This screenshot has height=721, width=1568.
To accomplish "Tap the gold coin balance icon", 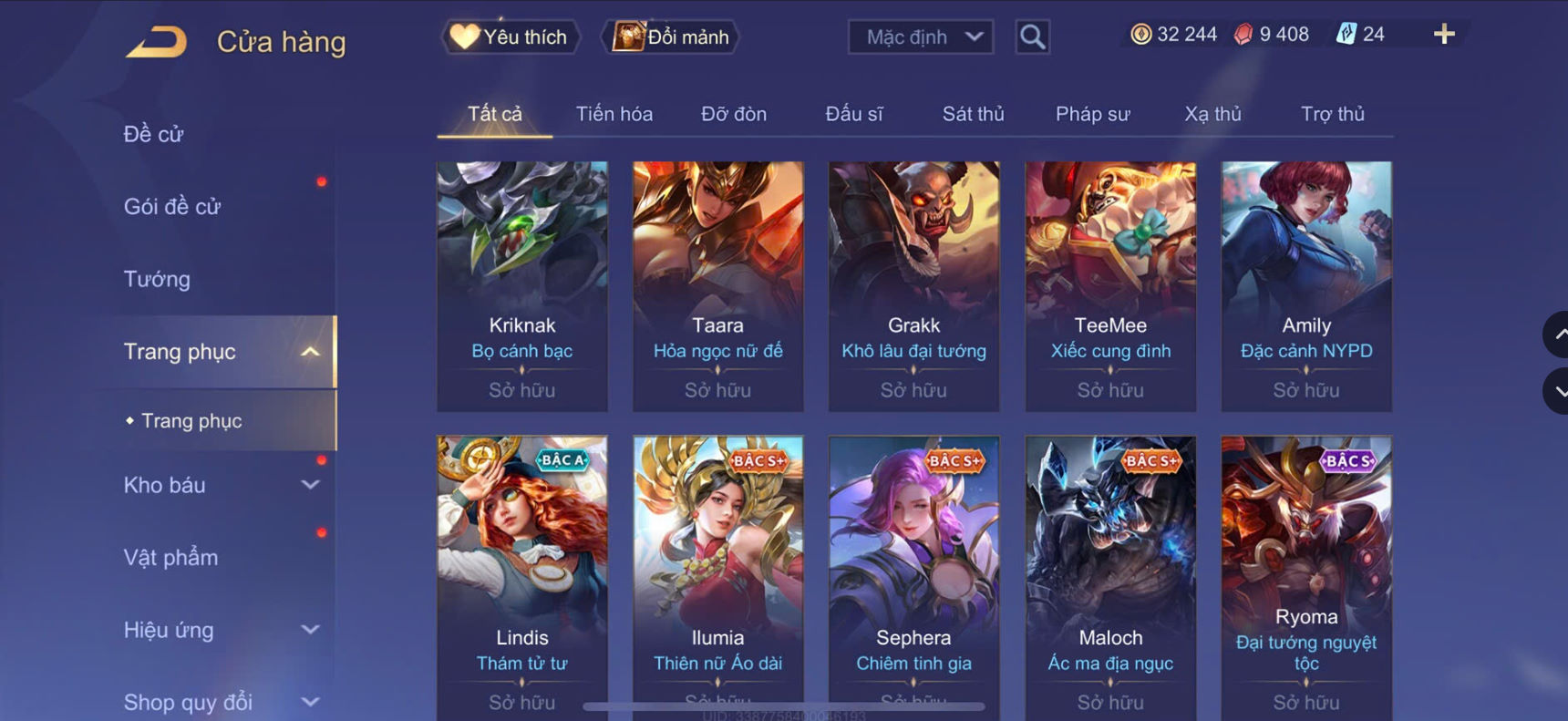I will (x=1140, y=35).
